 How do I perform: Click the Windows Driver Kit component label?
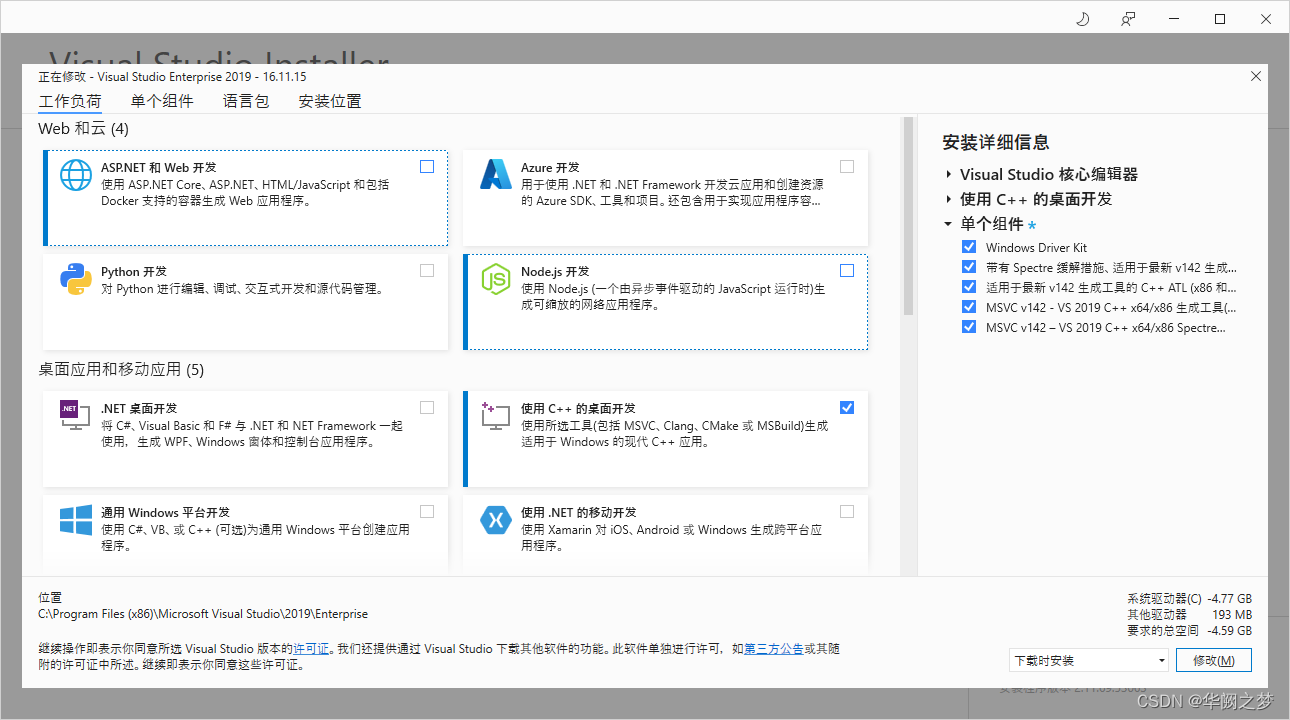point(1036,248)
